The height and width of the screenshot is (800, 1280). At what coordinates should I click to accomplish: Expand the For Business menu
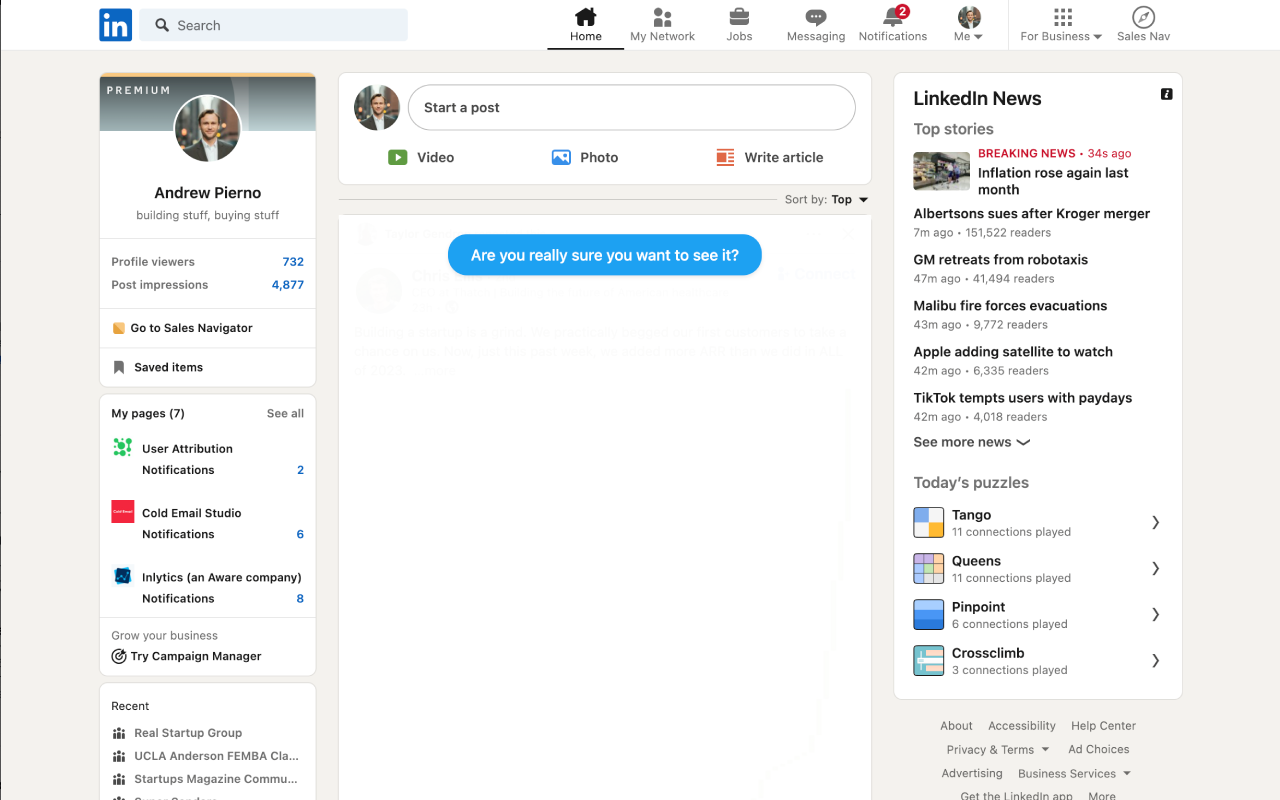[1061, 25]
